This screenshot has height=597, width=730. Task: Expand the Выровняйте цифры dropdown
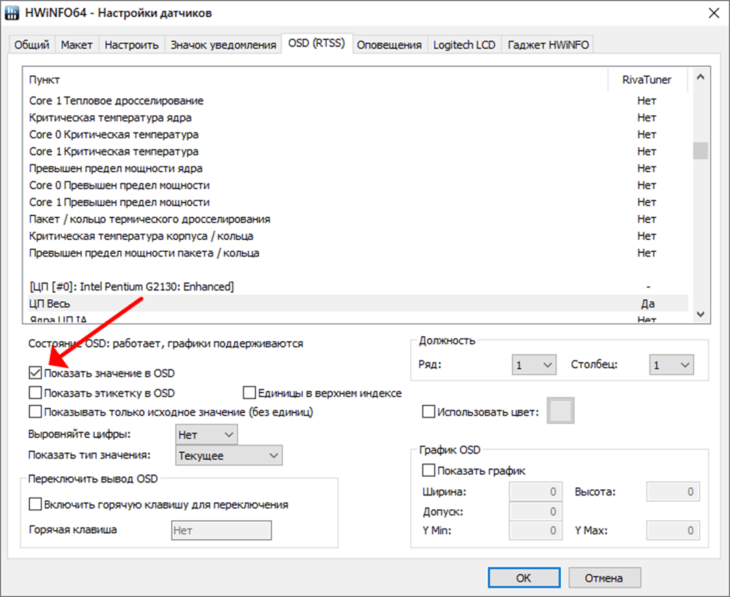206,434
